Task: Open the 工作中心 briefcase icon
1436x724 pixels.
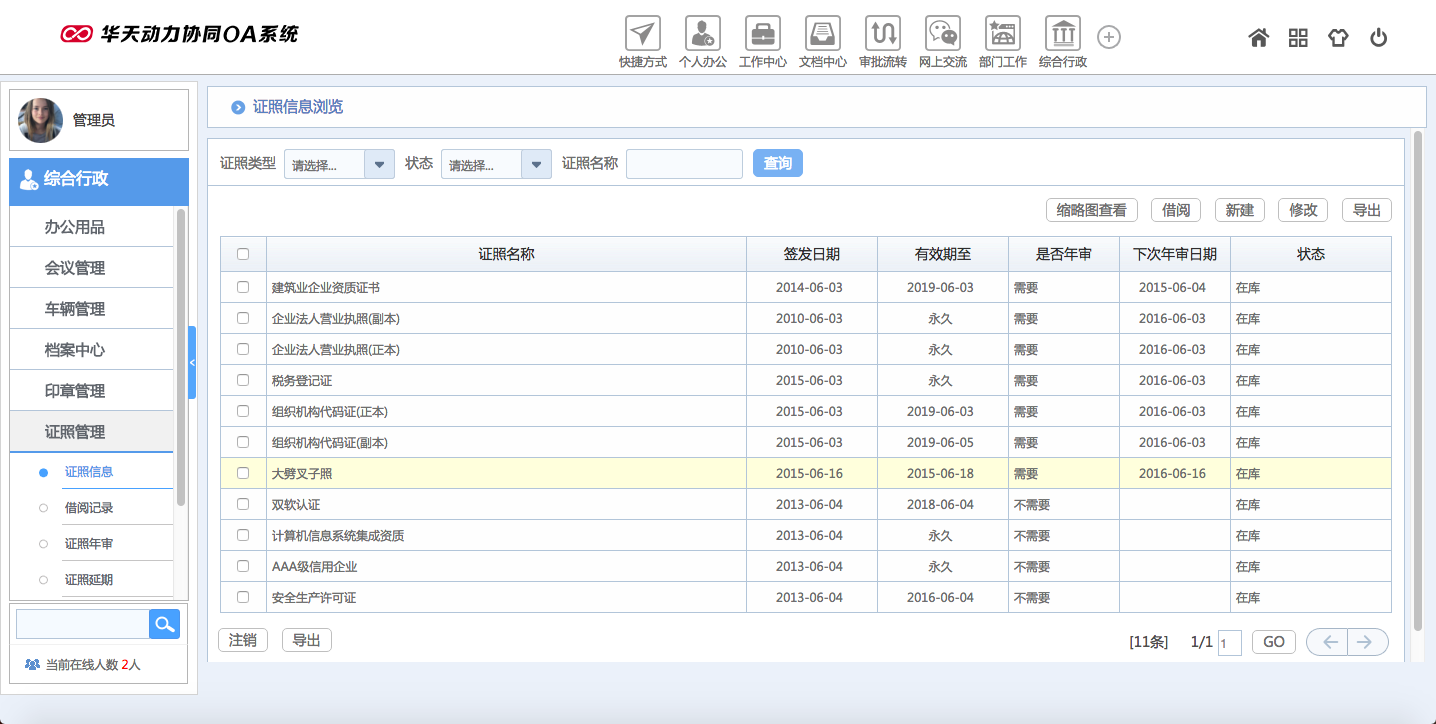Action: pos(762,34)
